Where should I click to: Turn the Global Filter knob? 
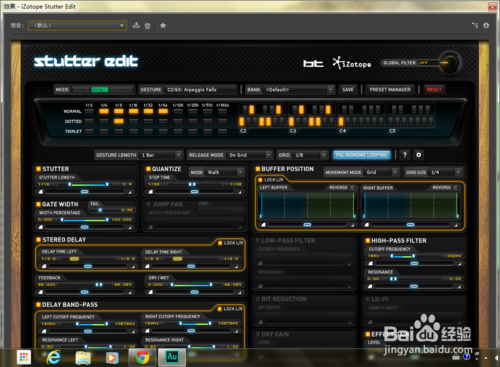point(450,62)
